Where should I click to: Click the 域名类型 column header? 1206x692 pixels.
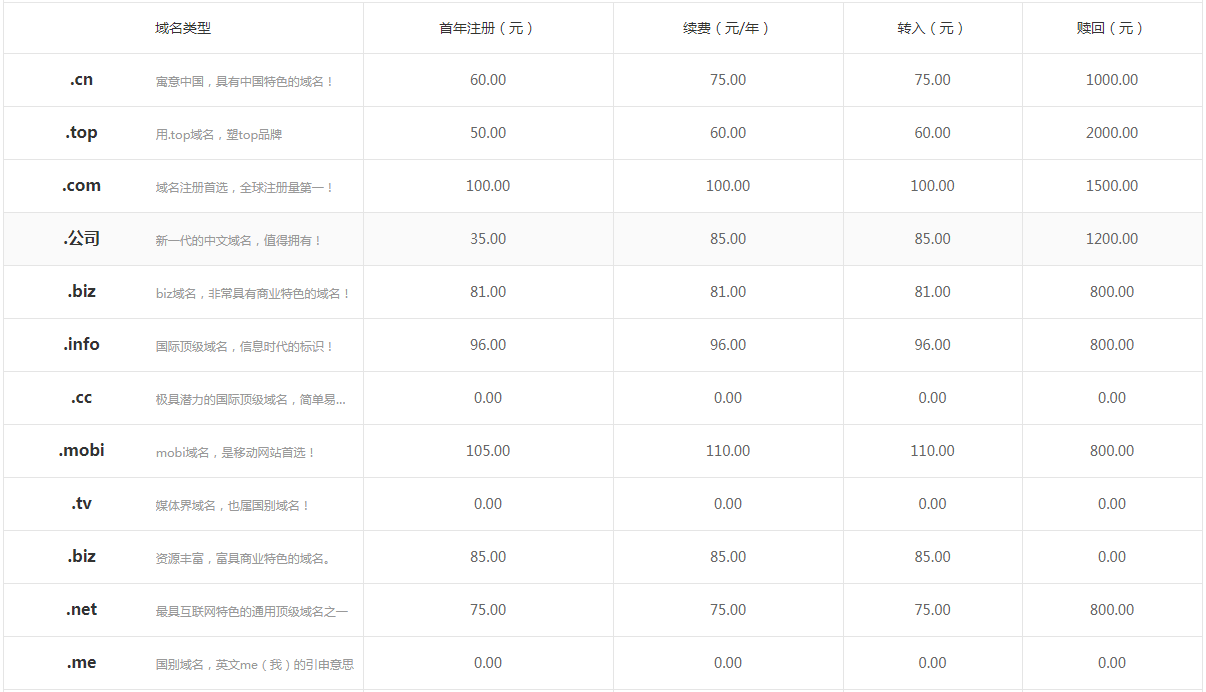click(x=183, y=28)
